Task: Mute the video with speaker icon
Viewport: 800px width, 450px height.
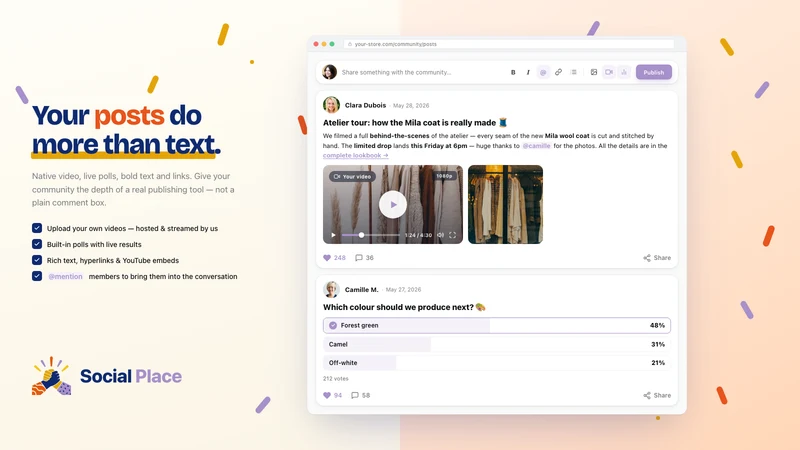Action: [x=440, y=235]
